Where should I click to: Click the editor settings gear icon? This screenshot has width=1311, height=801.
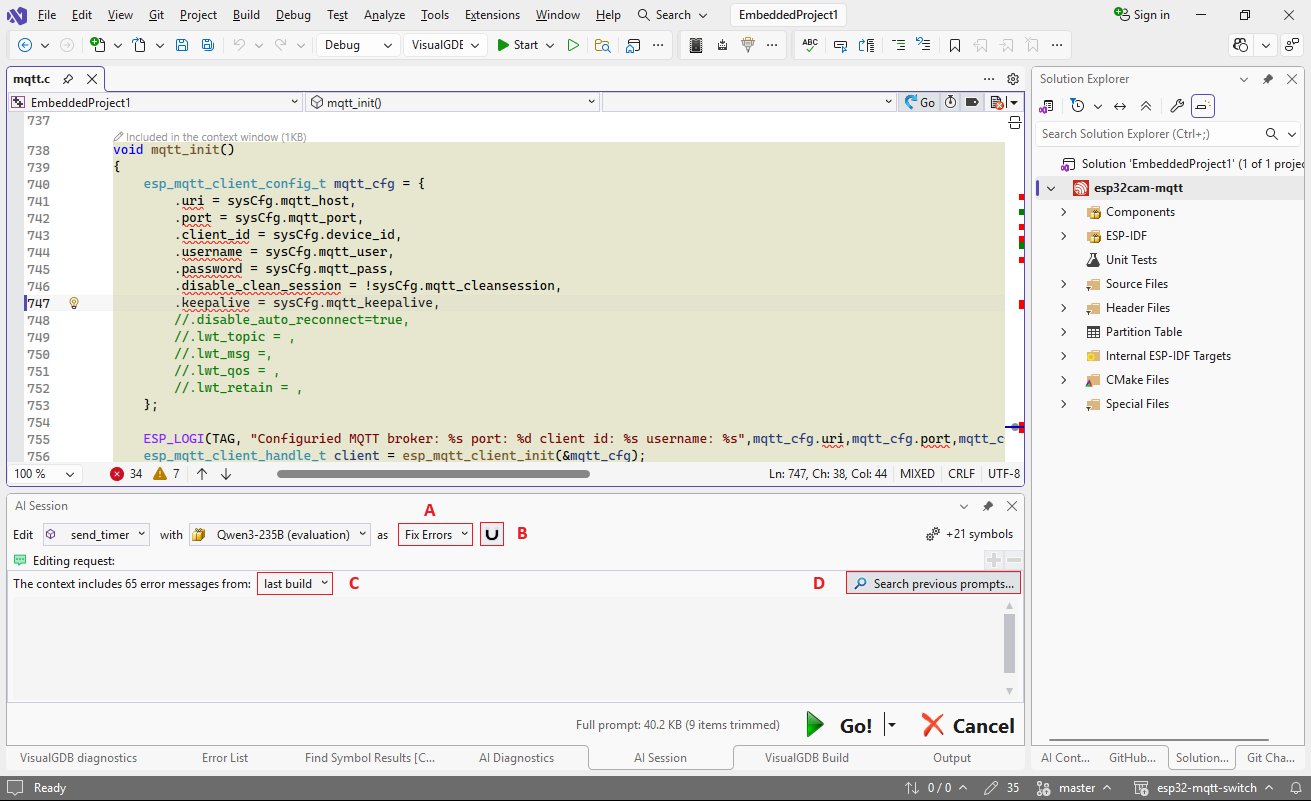pos(1013,79)
